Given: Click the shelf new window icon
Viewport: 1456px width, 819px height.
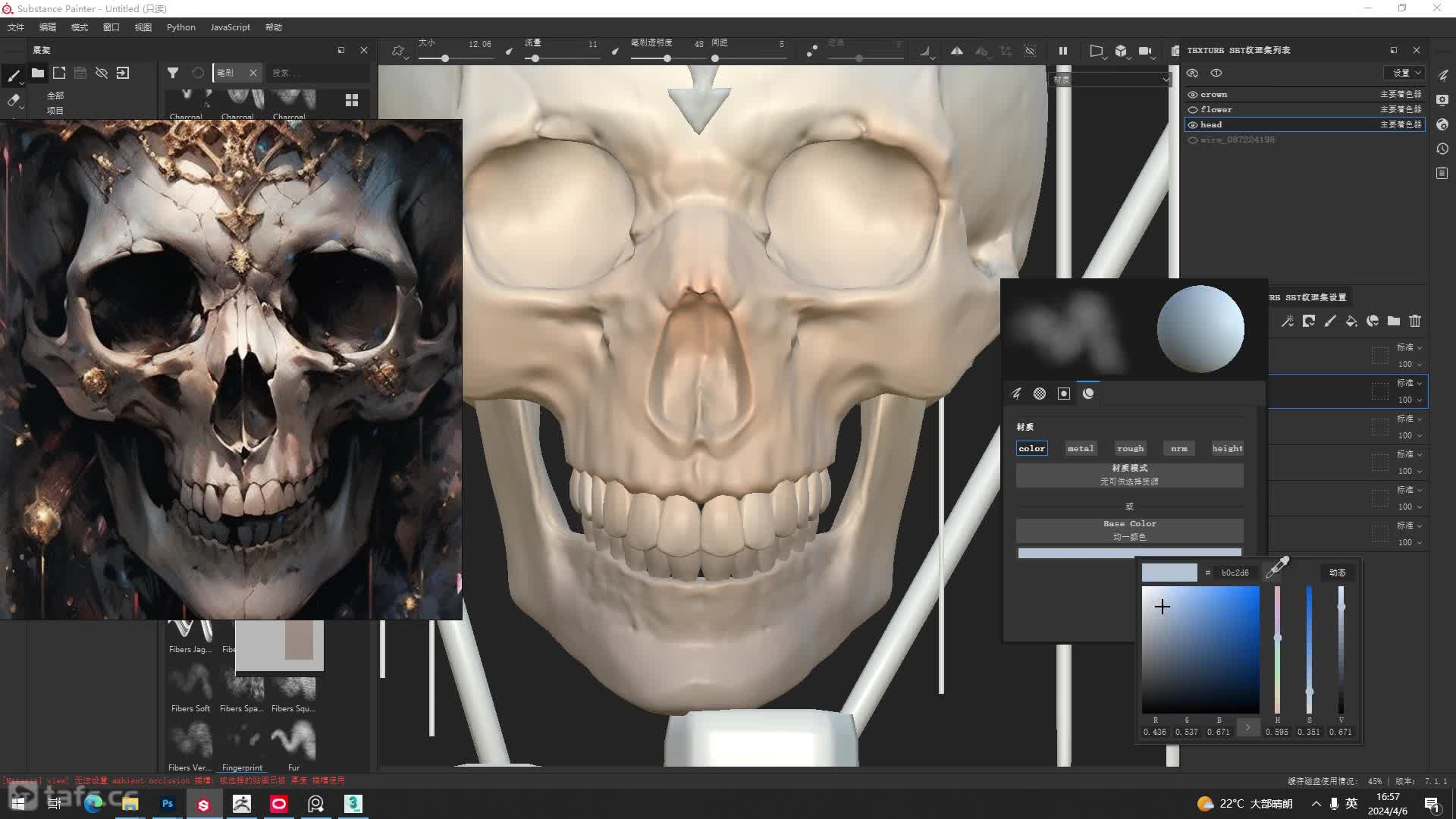Looking at the screenshot, I should (x=59, y=73).
